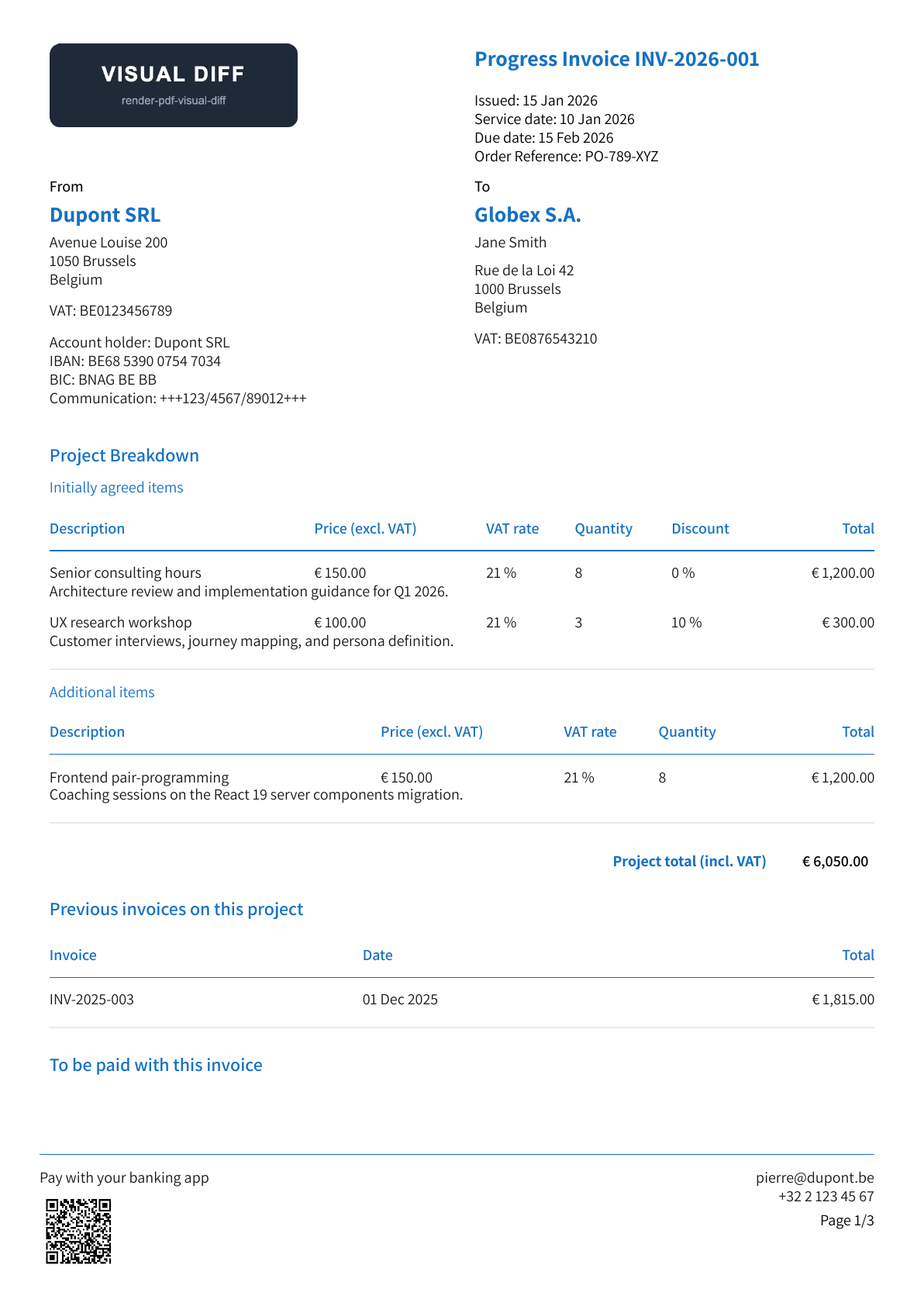Click the Globex S.A. recipient name
This screenshot has width=924, height=1306.
pyautogui.click(x=528, y=215)
